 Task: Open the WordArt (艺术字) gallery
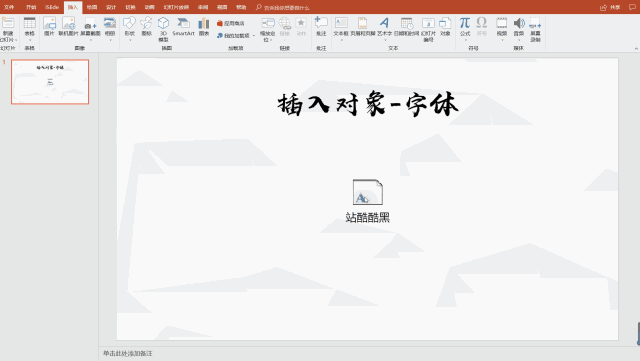[x=384, y=29]
